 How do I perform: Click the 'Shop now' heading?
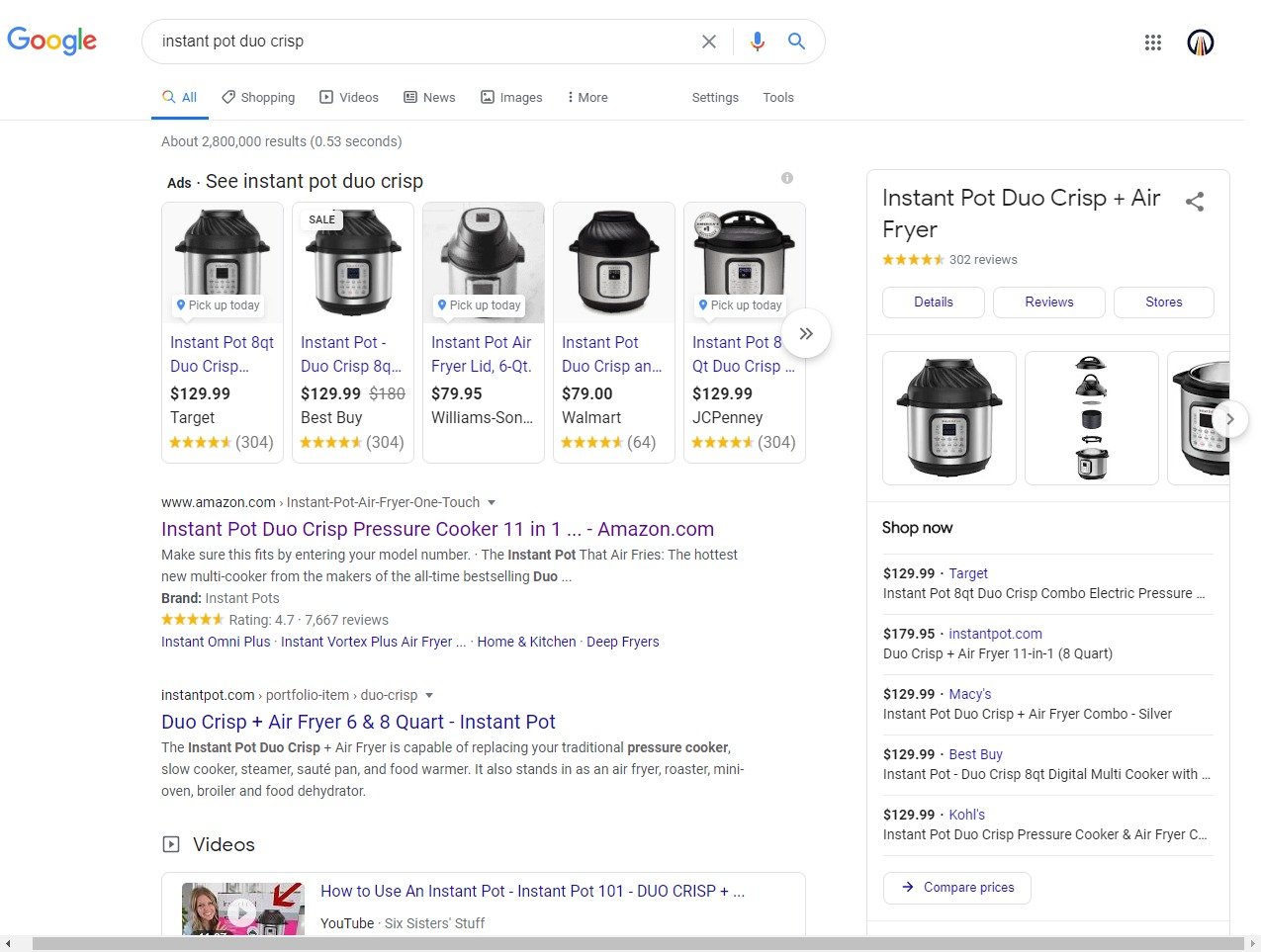click(x=918, y=528)
